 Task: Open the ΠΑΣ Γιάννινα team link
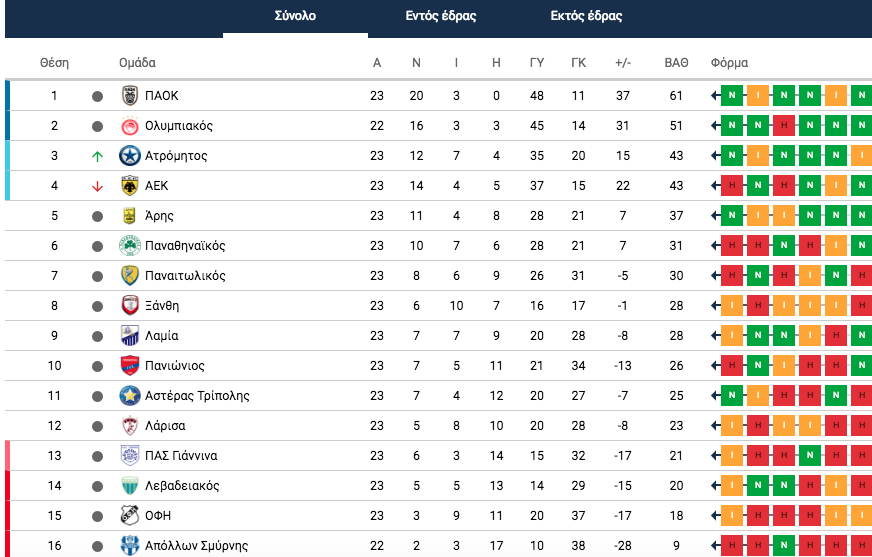pyautogui.click(x=181, y=456)
